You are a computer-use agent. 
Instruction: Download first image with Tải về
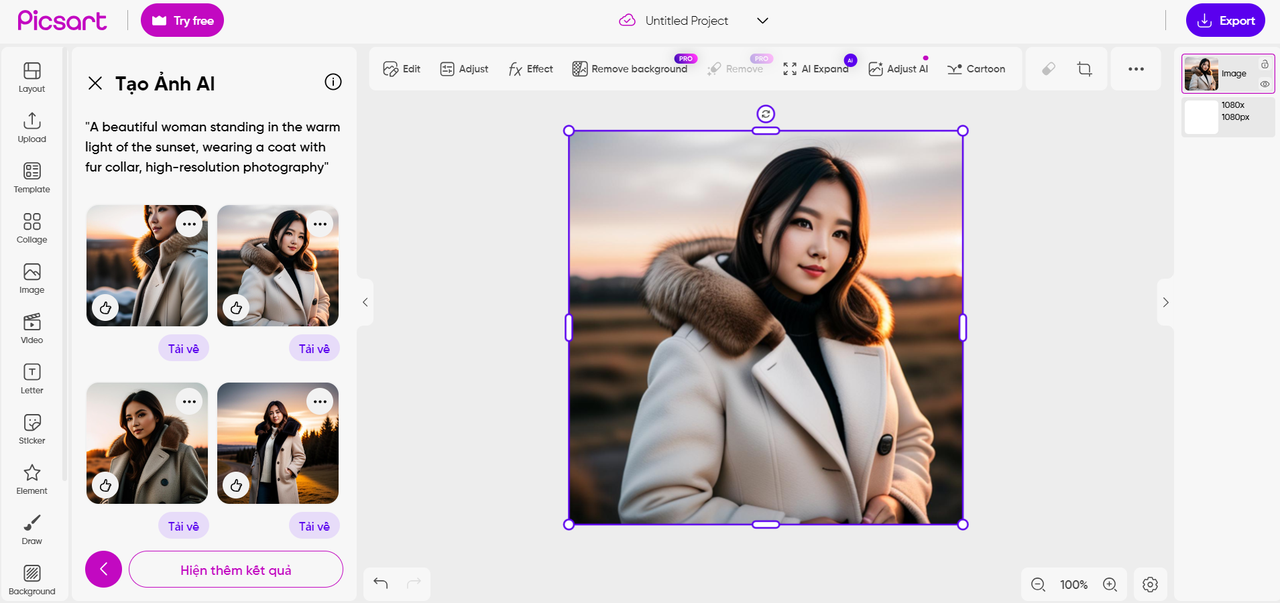[183, 348]
